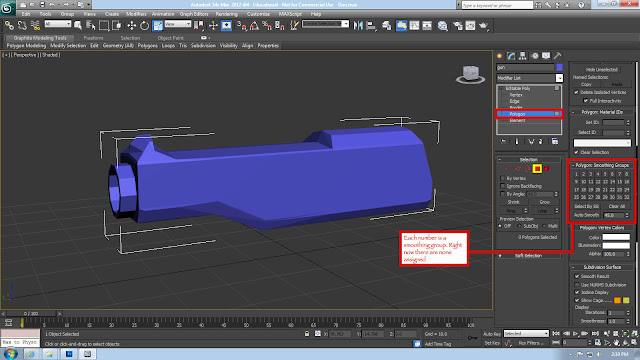Click the Auto Smooth button

click(x=587, y=215)
